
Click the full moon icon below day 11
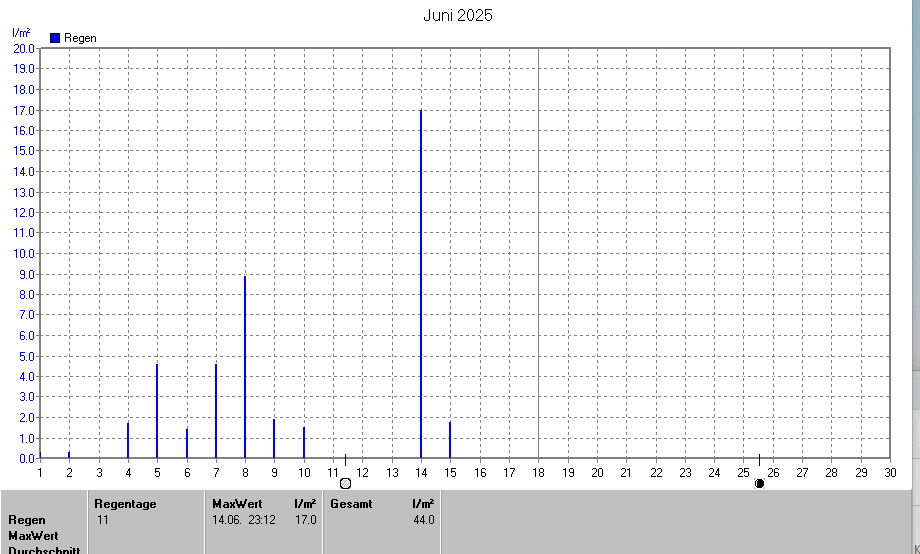click(346, 484)
